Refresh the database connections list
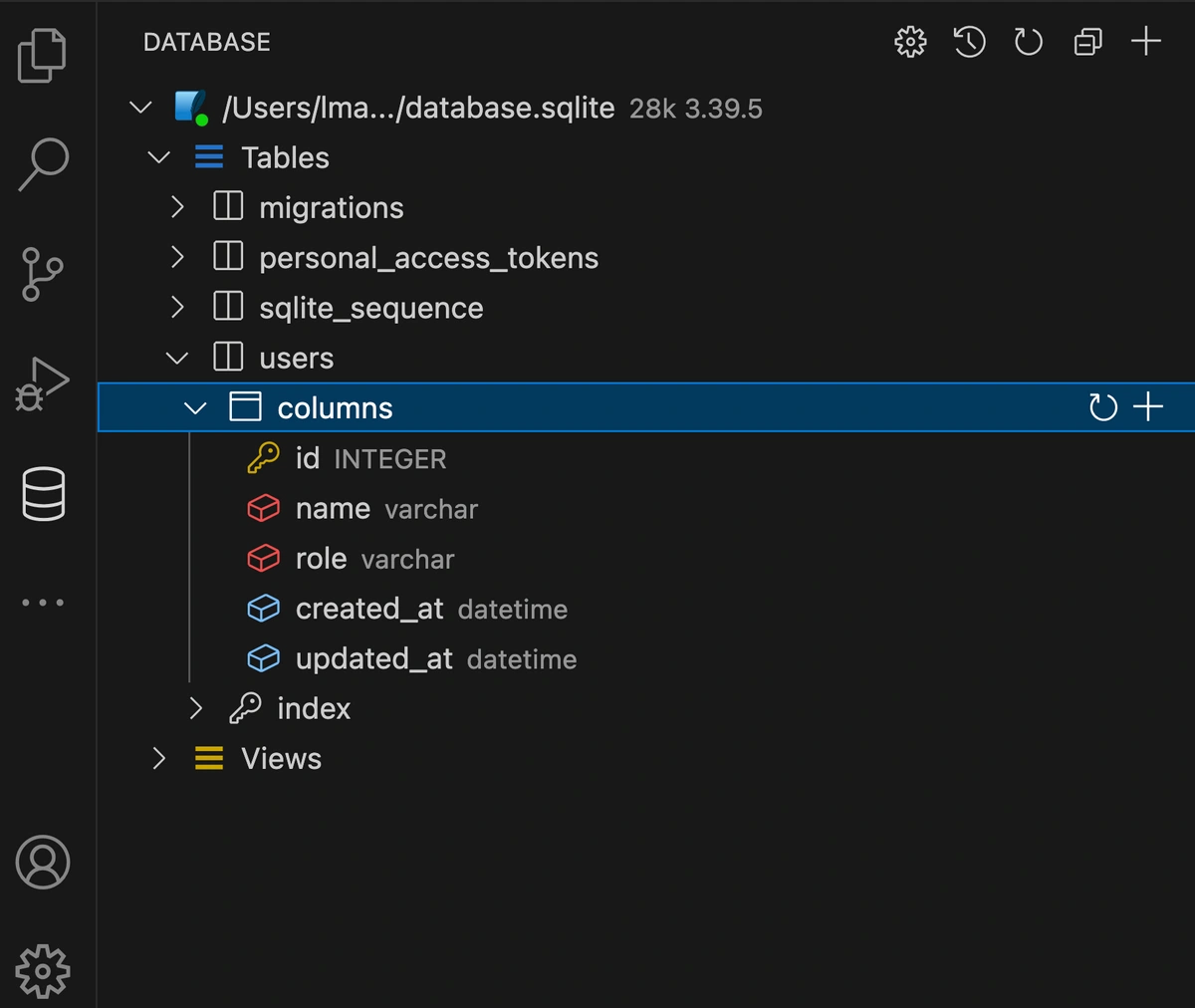 click(x=1028, y=42)
